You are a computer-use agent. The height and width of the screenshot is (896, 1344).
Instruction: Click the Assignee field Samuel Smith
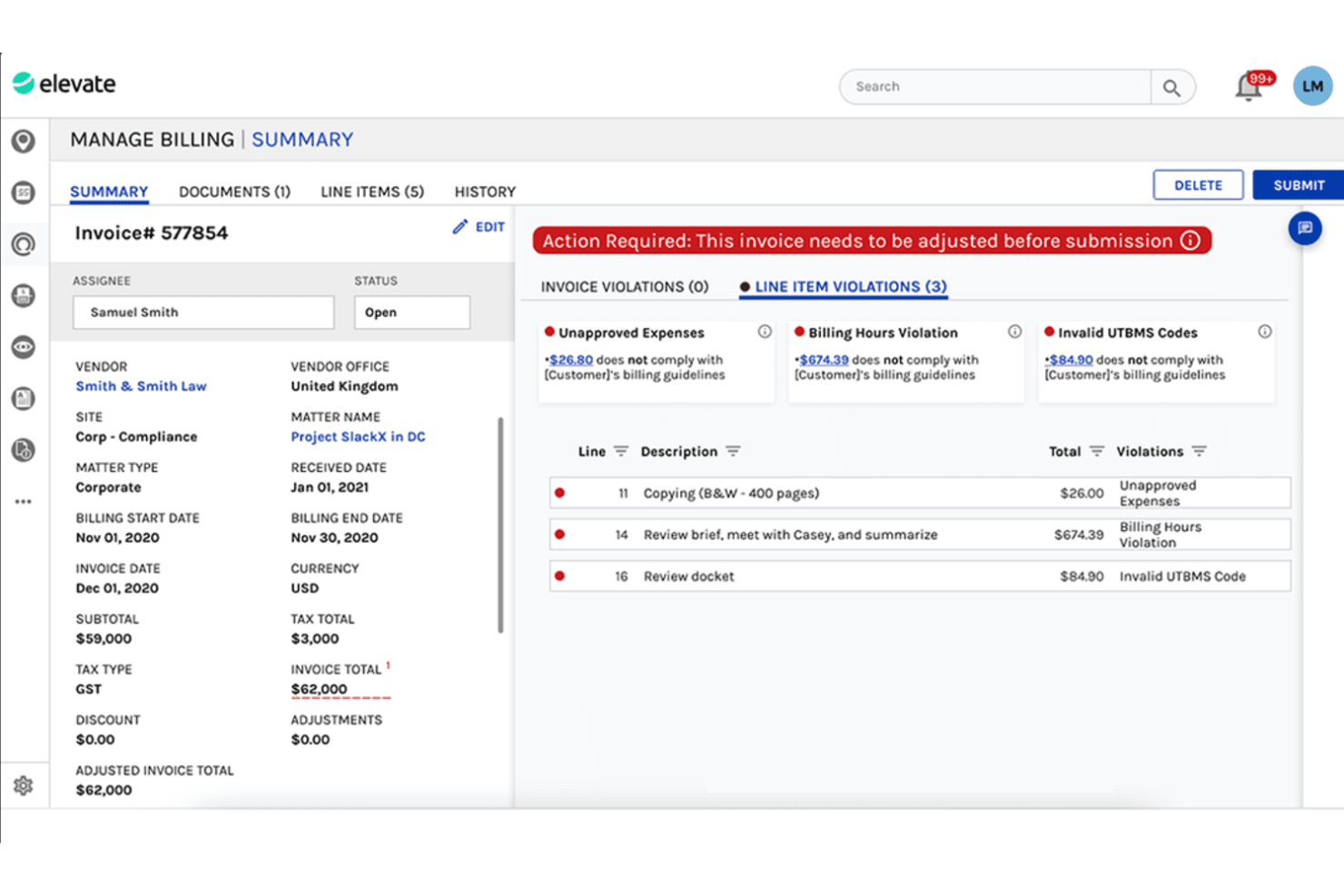(203, 312)
